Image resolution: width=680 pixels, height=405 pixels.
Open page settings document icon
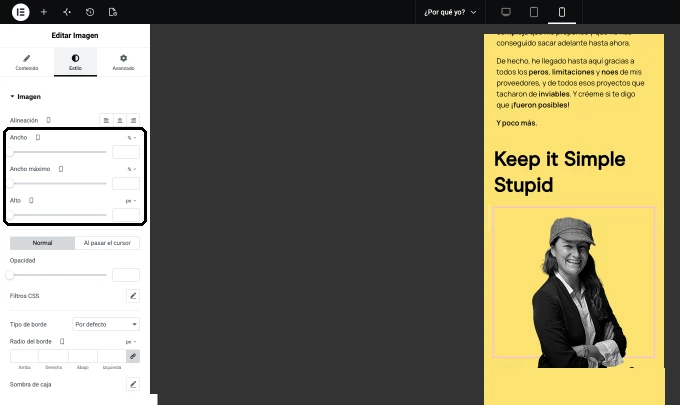pyautogui.click(x=113, y=12)
